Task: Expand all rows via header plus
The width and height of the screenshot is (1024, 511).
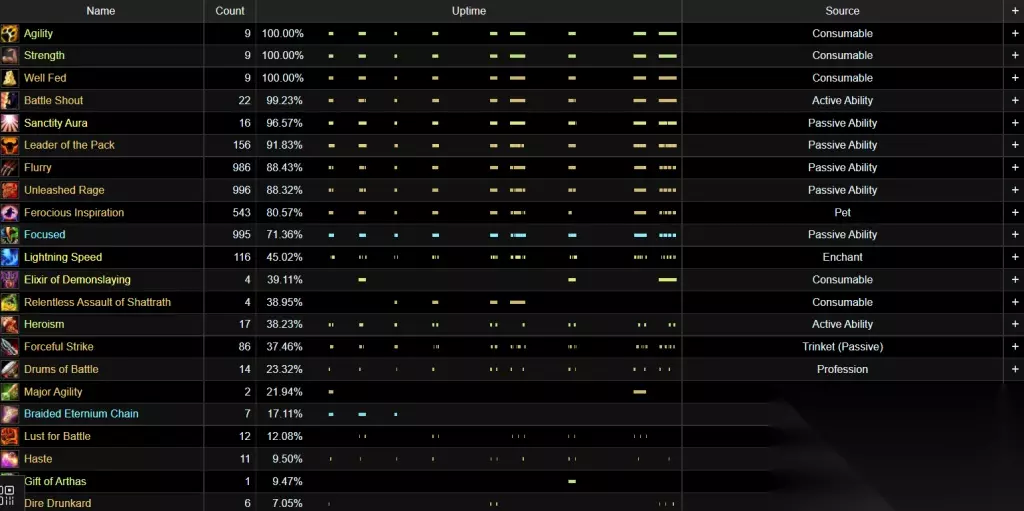Action: tap(1014, 11)
